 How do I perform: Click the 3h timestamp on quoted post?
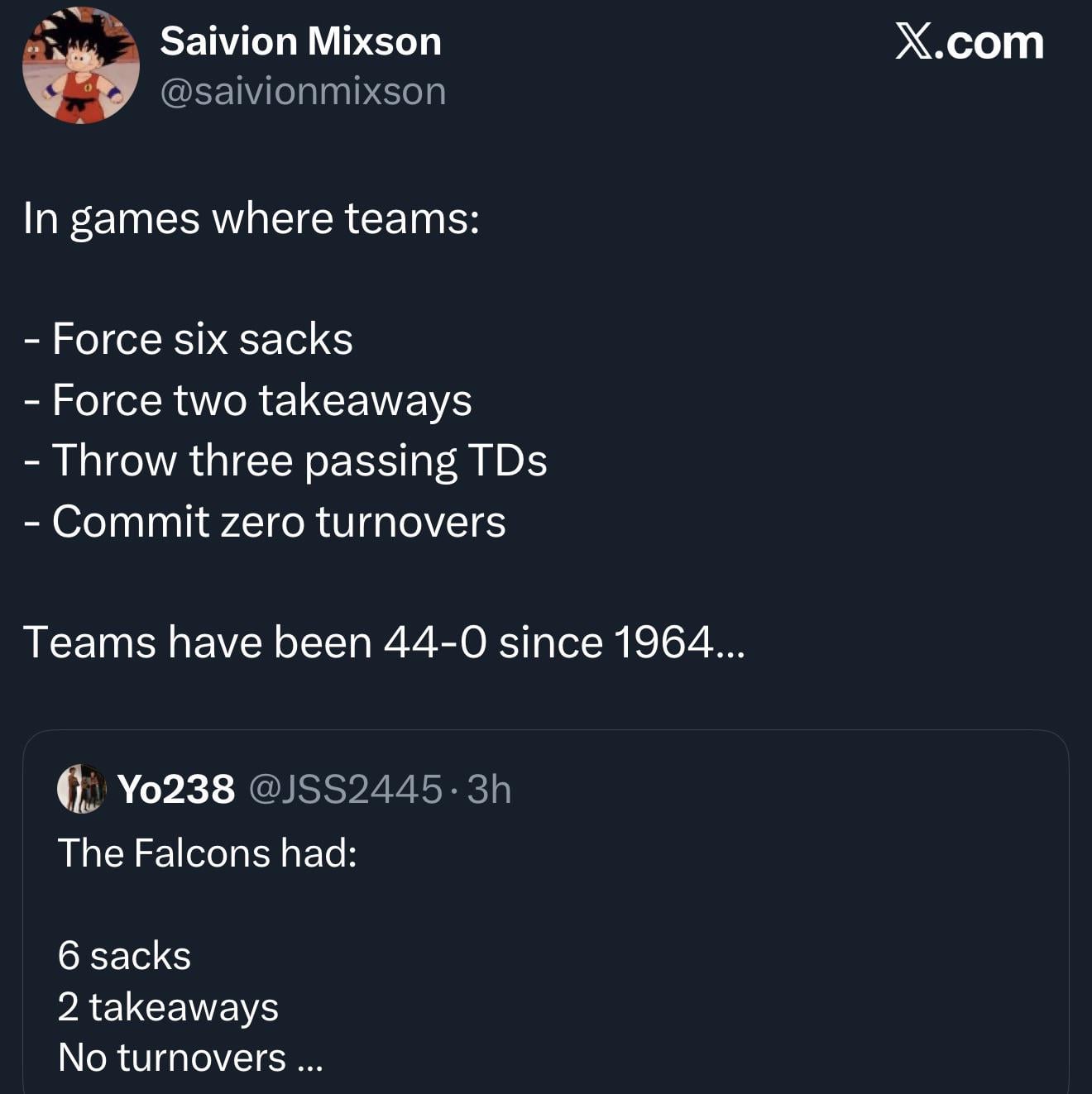[489, 790]
